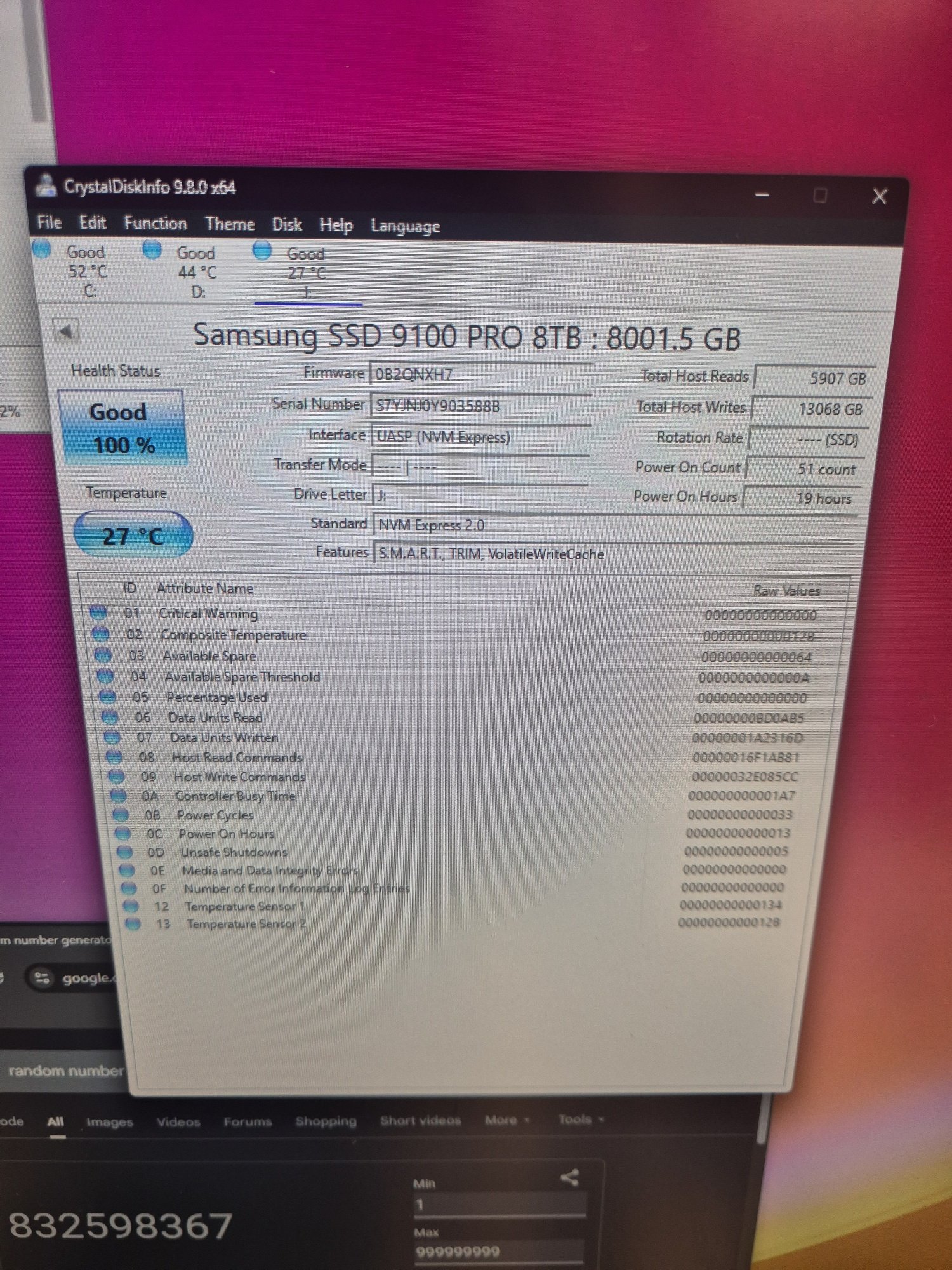
Task: Click the Total Host Reads value 5907 GB
Action: [816, 378]
